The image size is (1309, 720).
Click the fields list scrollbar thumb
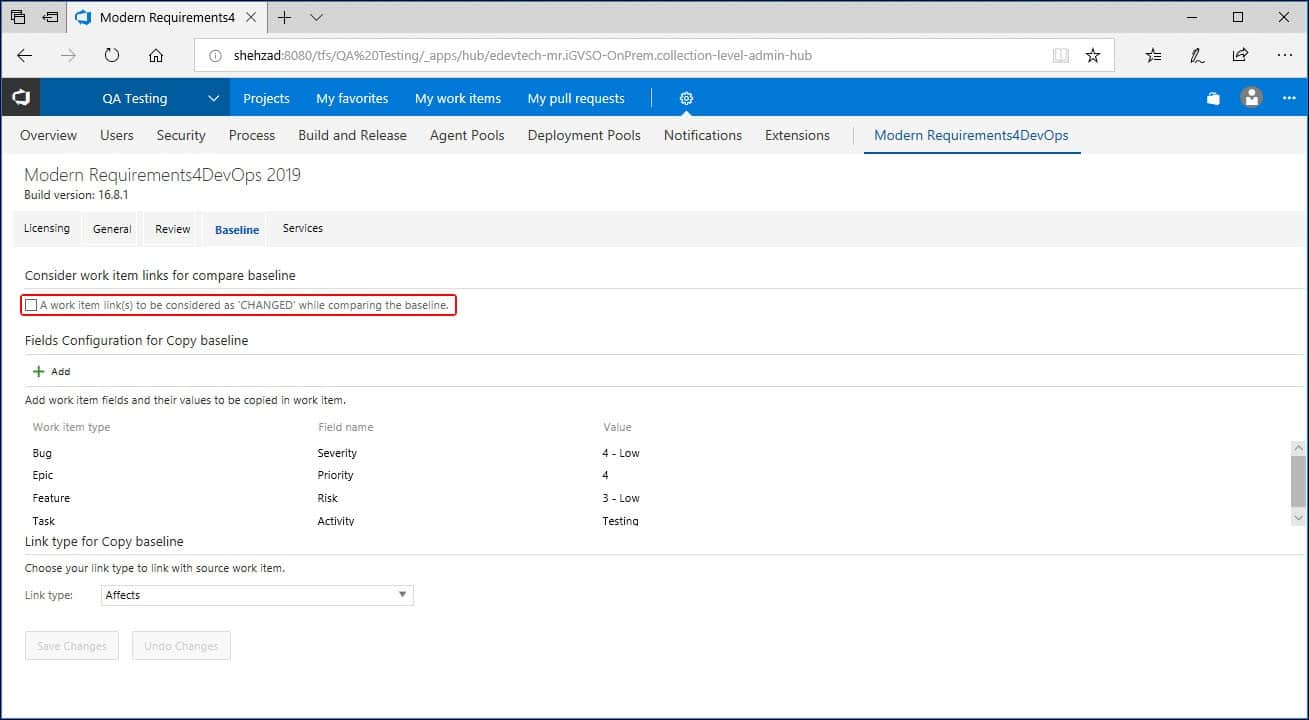pyautogui.click(x=1298, y=483)
